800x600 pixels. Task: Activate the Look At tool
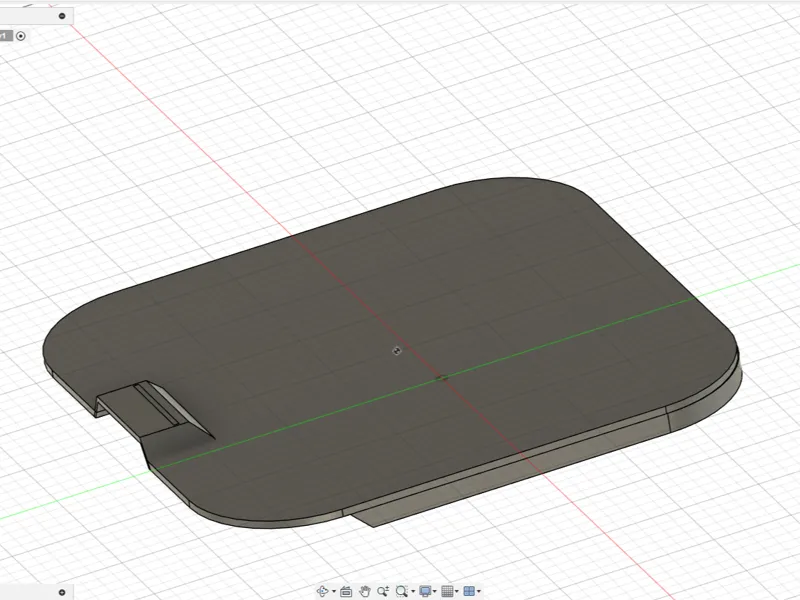pos(346,591)
